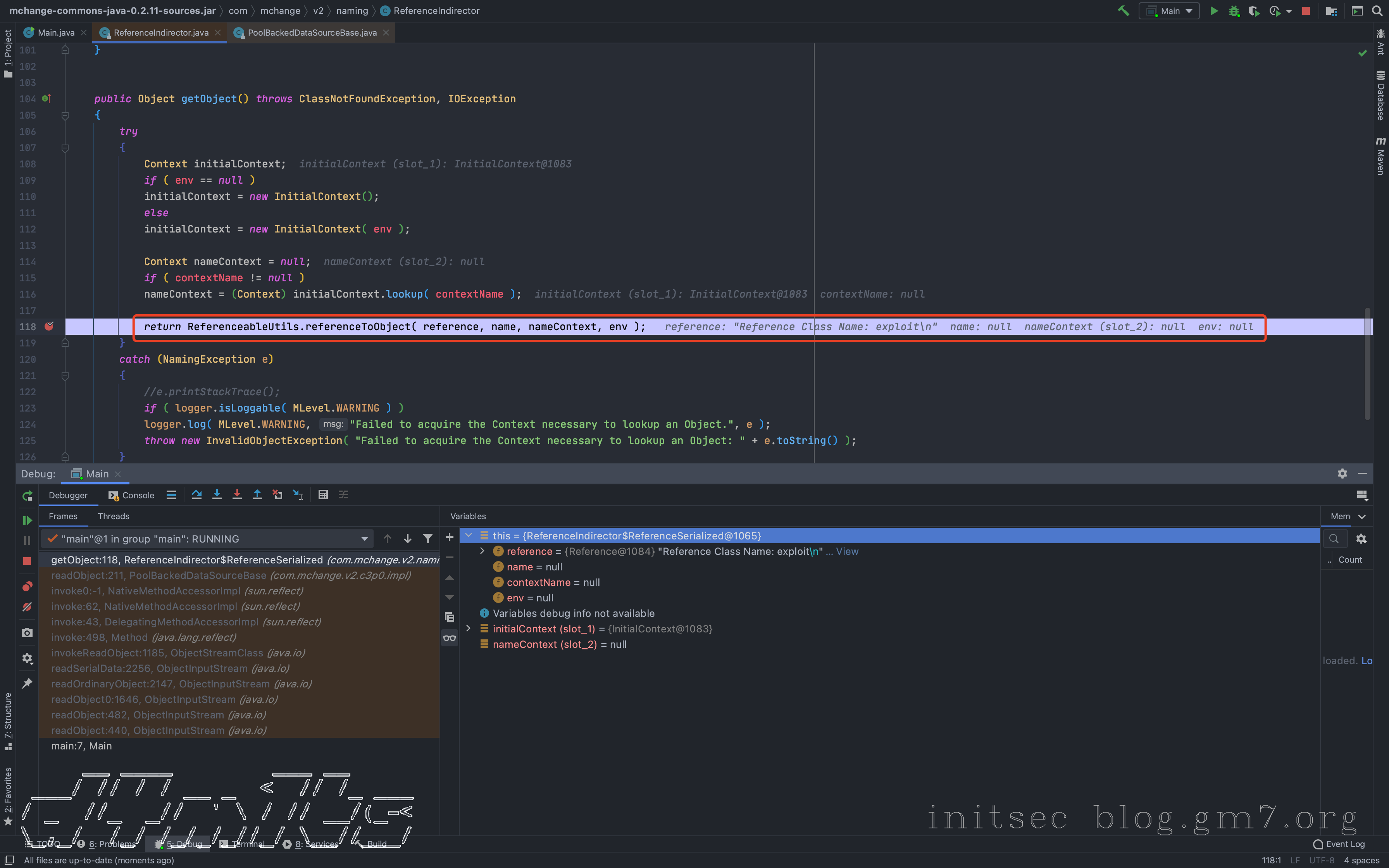Open the Event Log button
1389x868 pixels.
click(1339, 844)
